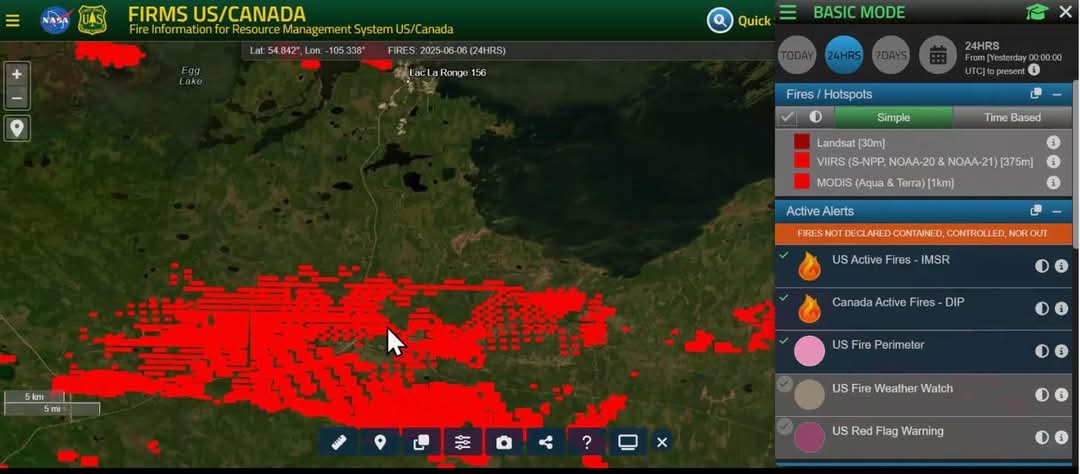Show info about the 24HRS time range
The image size is (1080, 474).
[1034, 70]
